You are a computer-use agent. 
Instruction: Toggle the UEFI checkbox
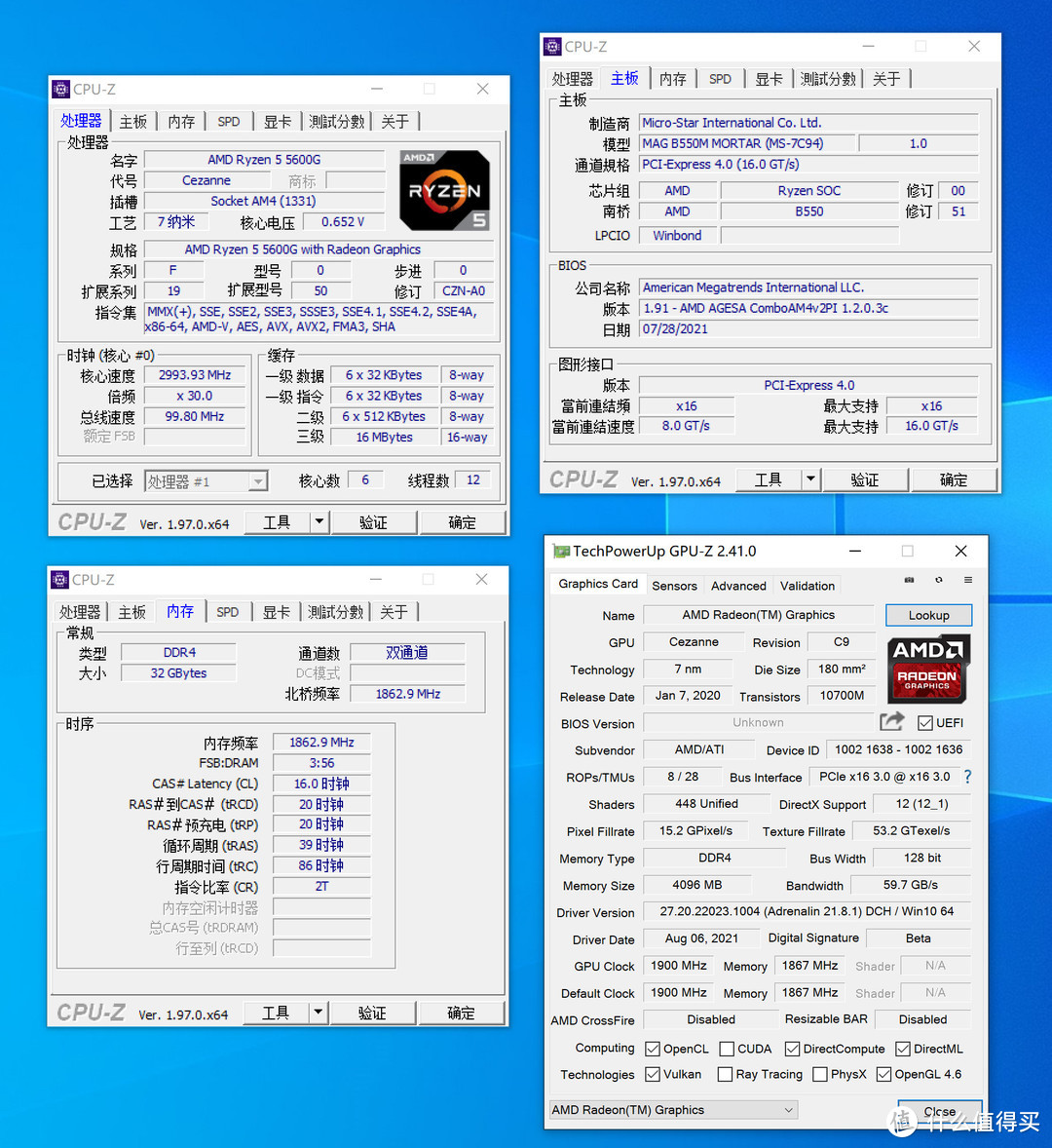coord(925,723)
